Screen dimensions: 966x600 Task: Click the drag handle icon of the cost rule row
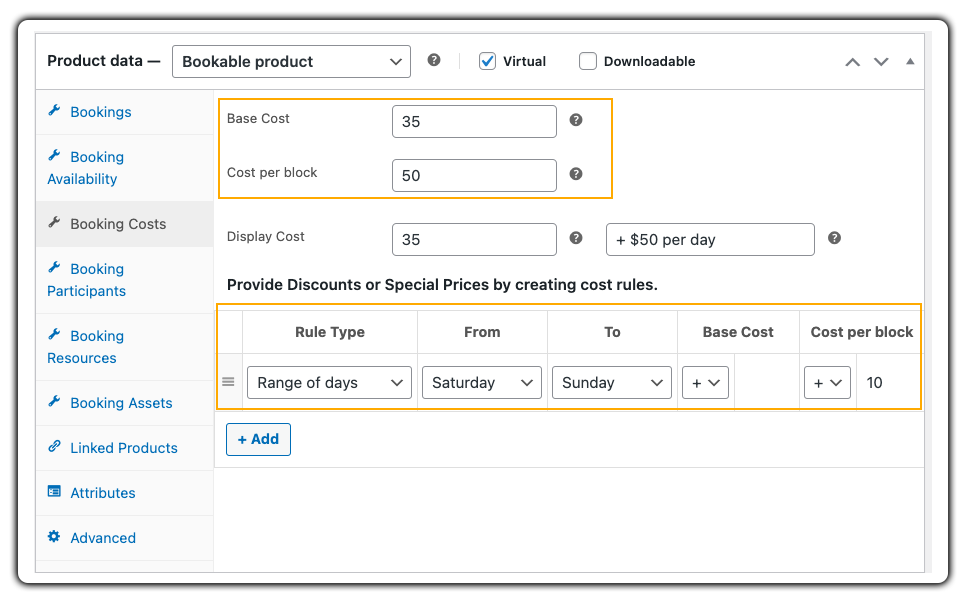(x=228, y=382)
